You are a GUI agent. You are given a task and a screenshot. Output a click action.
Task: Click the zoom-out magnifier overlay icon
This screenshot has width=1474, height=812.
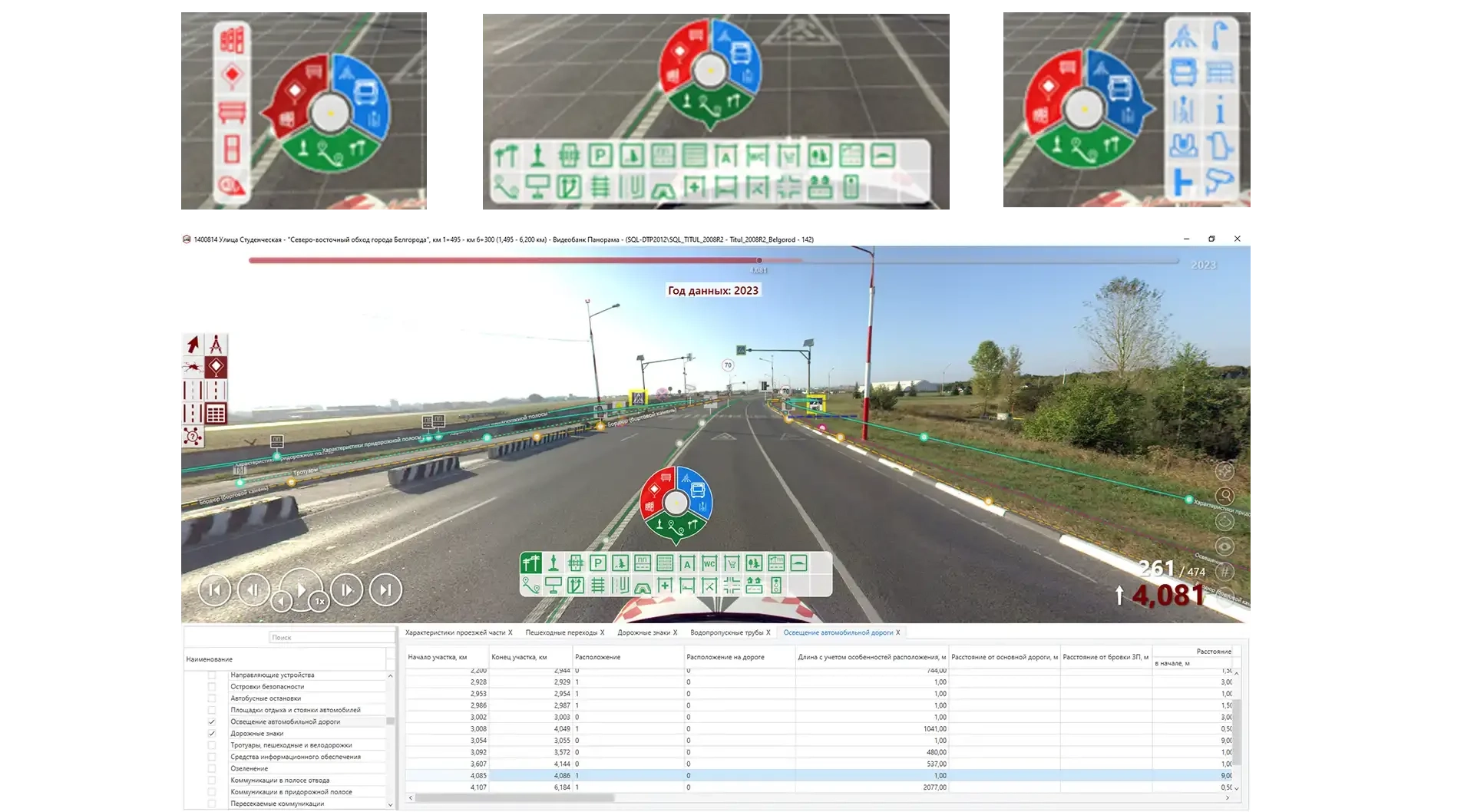tap(1224, 496)
